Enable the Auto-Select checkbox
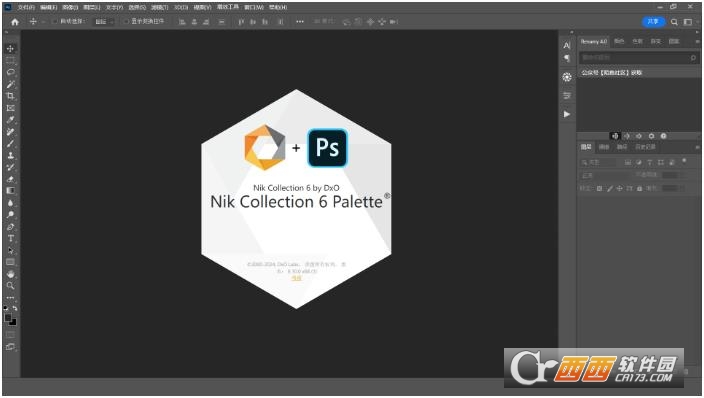Viewport: 704px width, 398px height. point(55,22)
